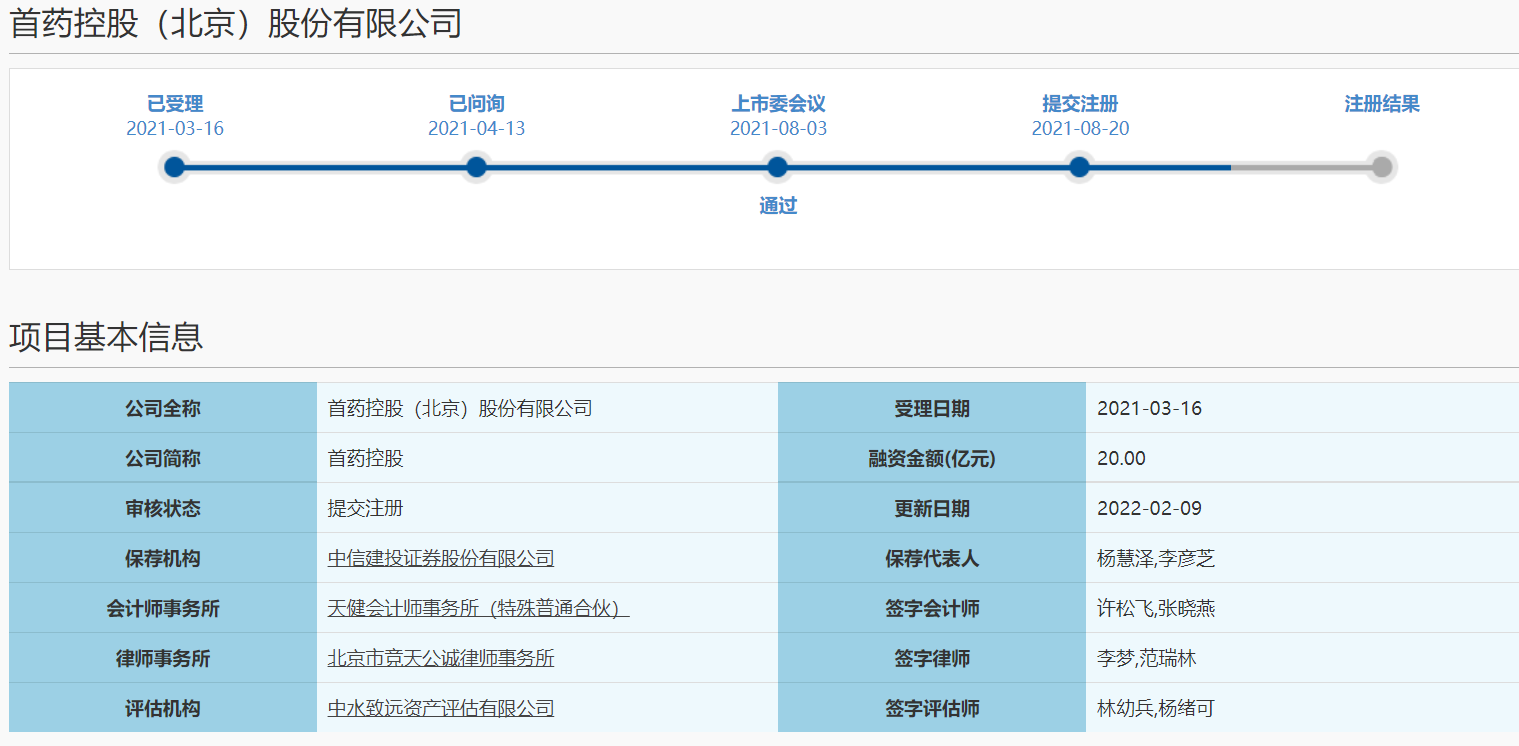Viewport: 1519px width, 746px height.
Task: Click the date 2021-08-03 in timeline
Action: point(778,129)
